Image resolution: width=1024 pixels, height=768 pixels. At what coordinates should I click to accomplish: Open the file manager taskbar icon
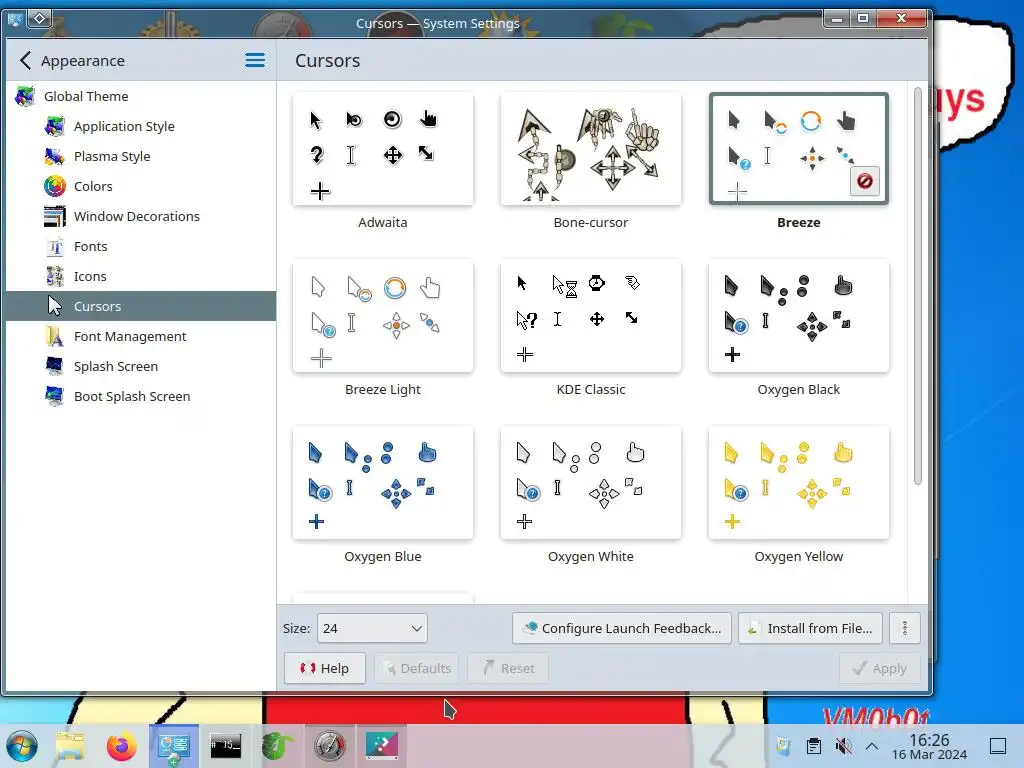pyautogui.click(x=70, y=746)
